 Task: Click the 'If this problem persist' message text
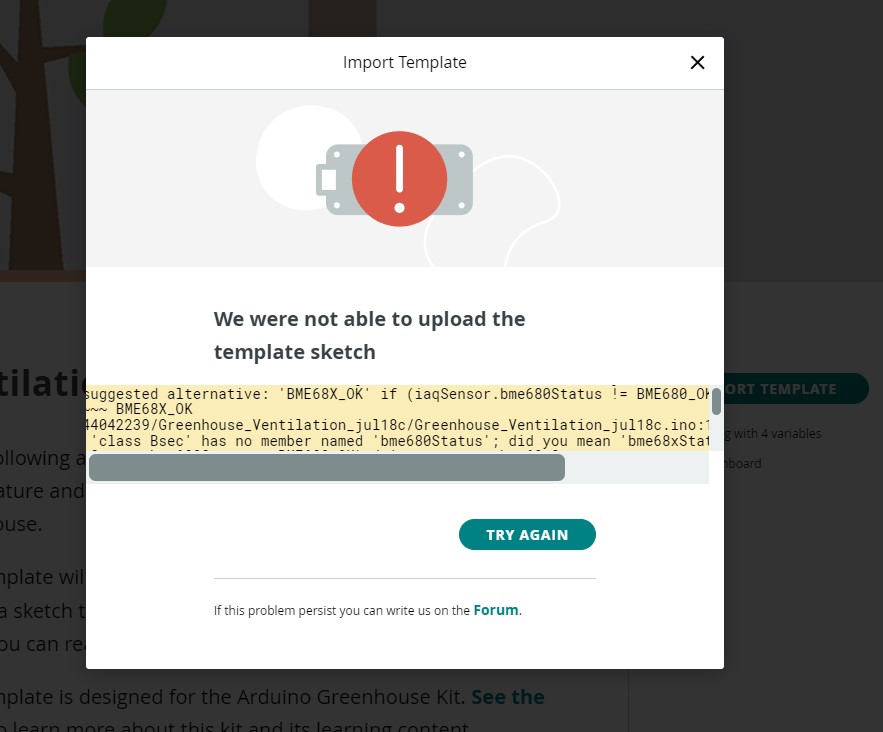(x=368, y=610)
